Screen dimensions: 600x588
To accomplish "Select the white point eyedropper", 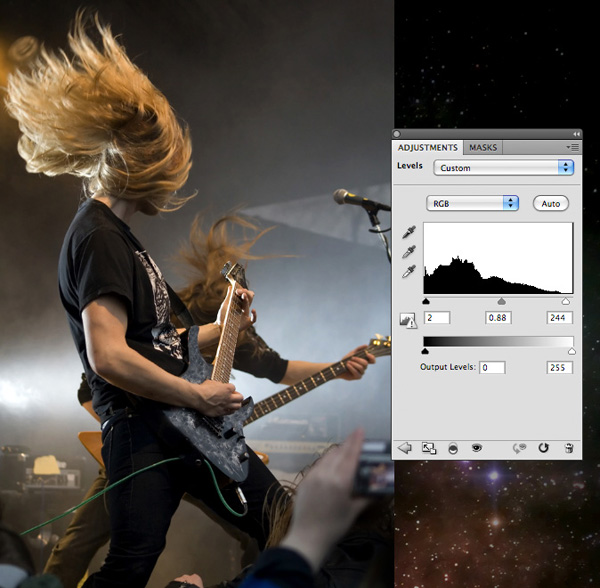I will [x=409, y=272].
